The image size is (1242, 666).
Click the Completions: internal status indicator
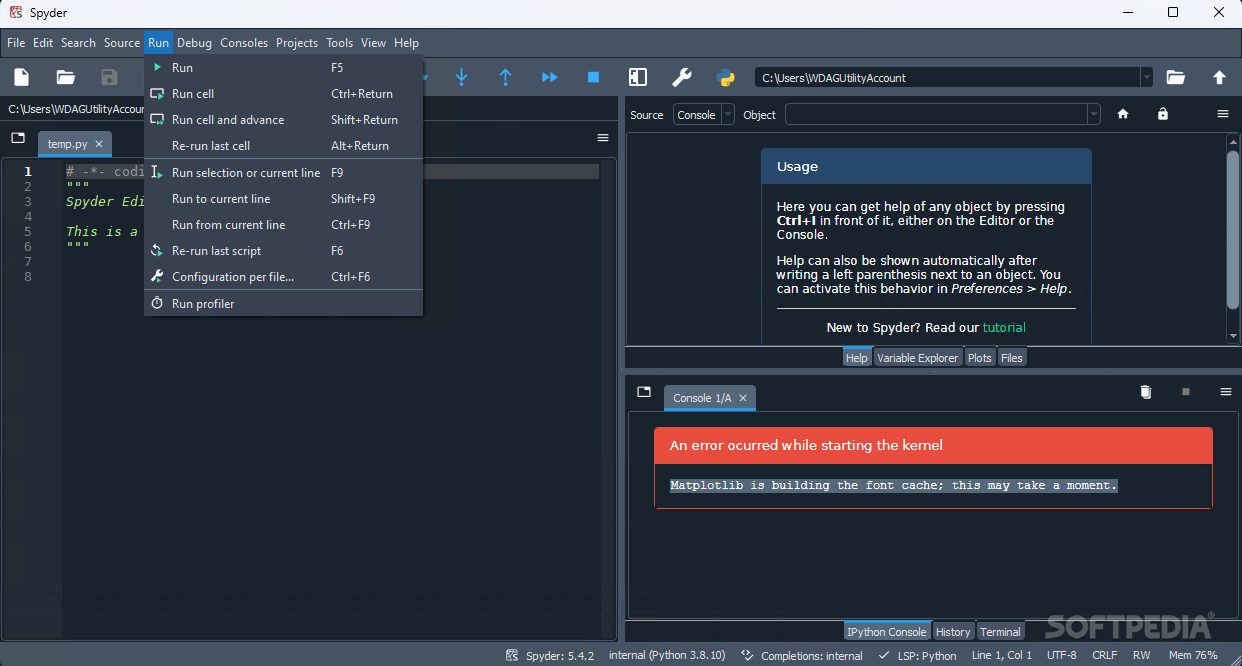click(x=802, y=656)
